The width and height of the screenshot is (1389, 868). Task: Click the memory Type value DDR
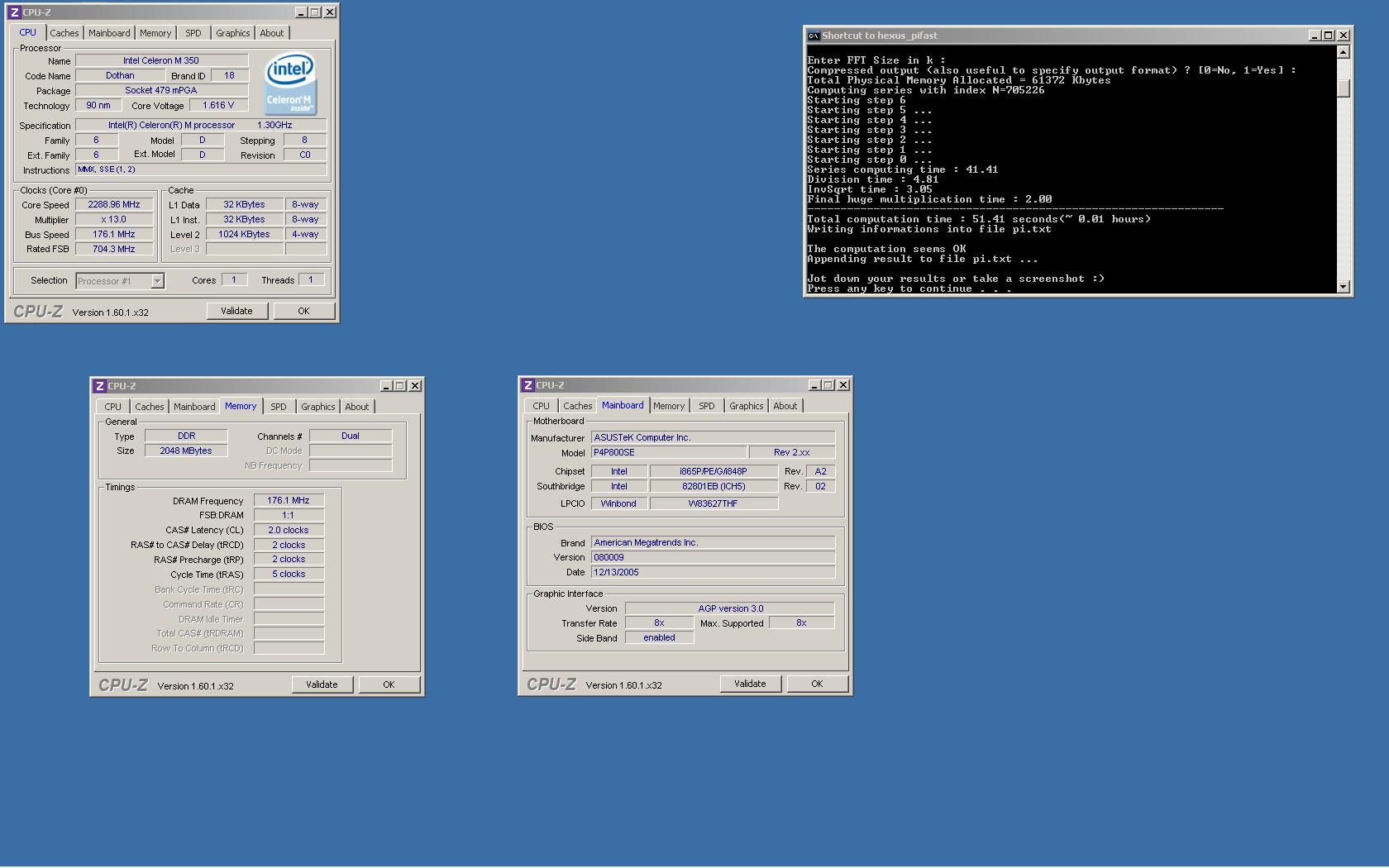186,436
